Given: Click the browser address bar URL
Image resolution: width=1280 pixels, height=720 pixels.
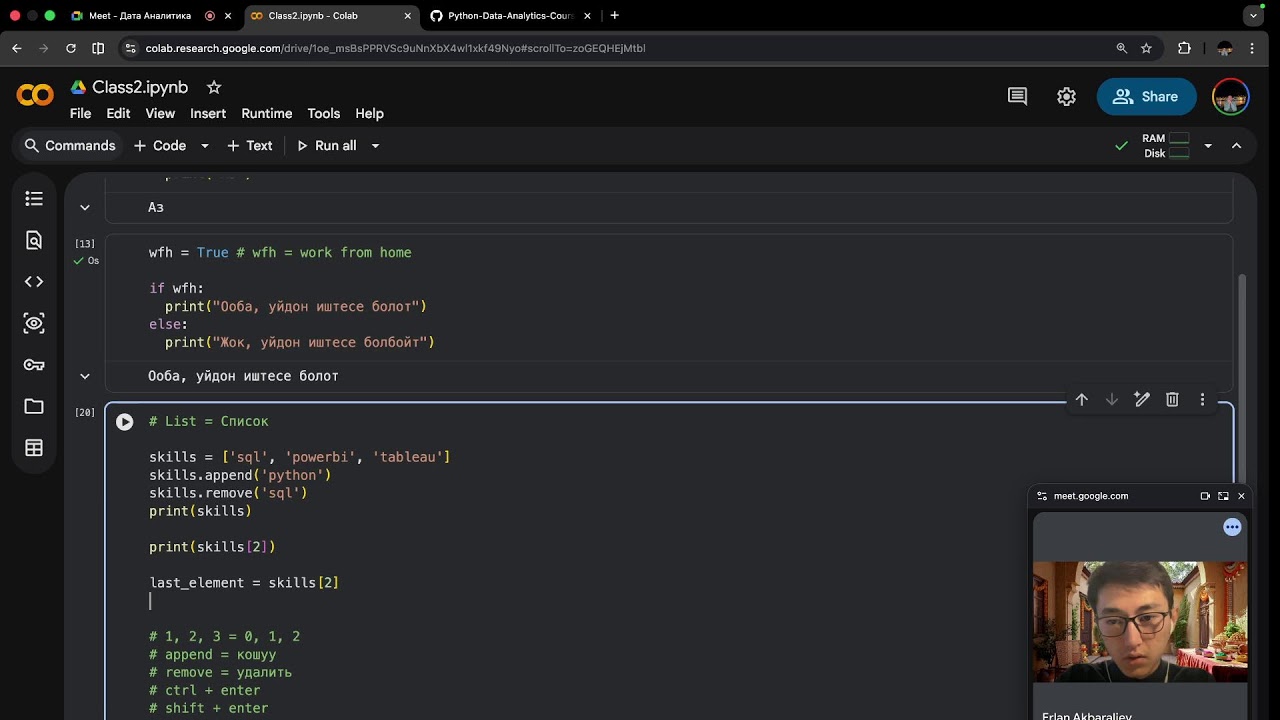Looking at the screenshot, I should point(395,48).
